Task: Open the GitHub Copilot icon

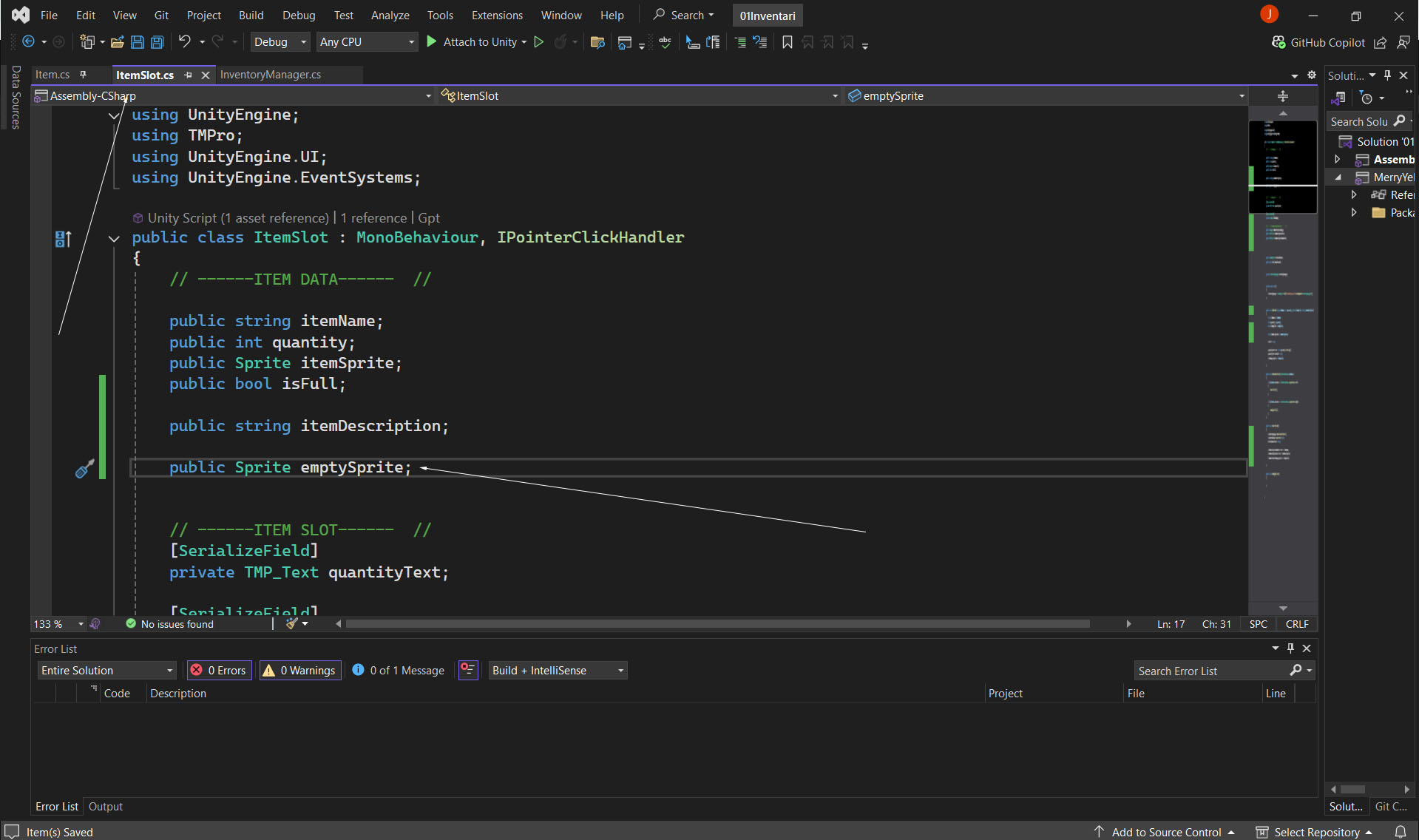Action: 1278,42
